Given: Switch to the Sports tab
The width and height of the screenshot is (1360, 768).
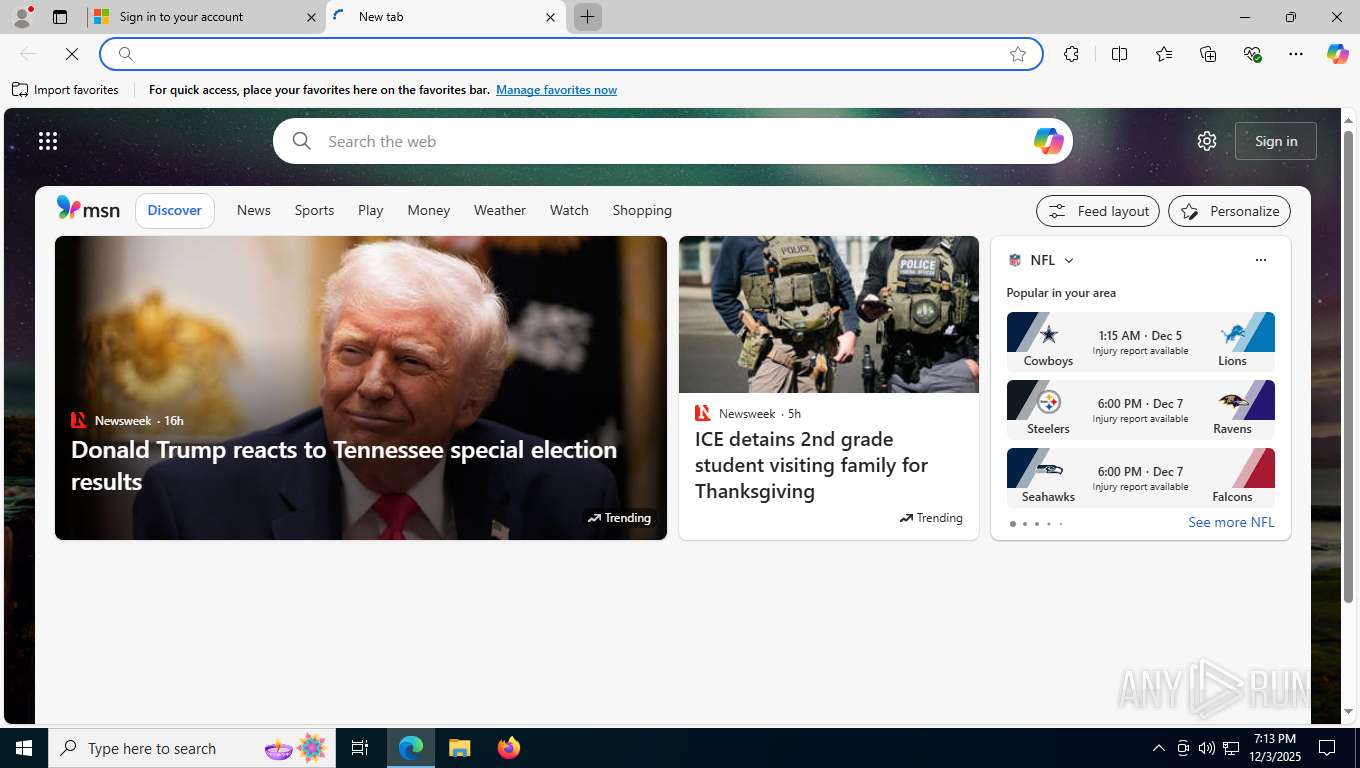Looking at the screenshot, I should click(314, 210).
